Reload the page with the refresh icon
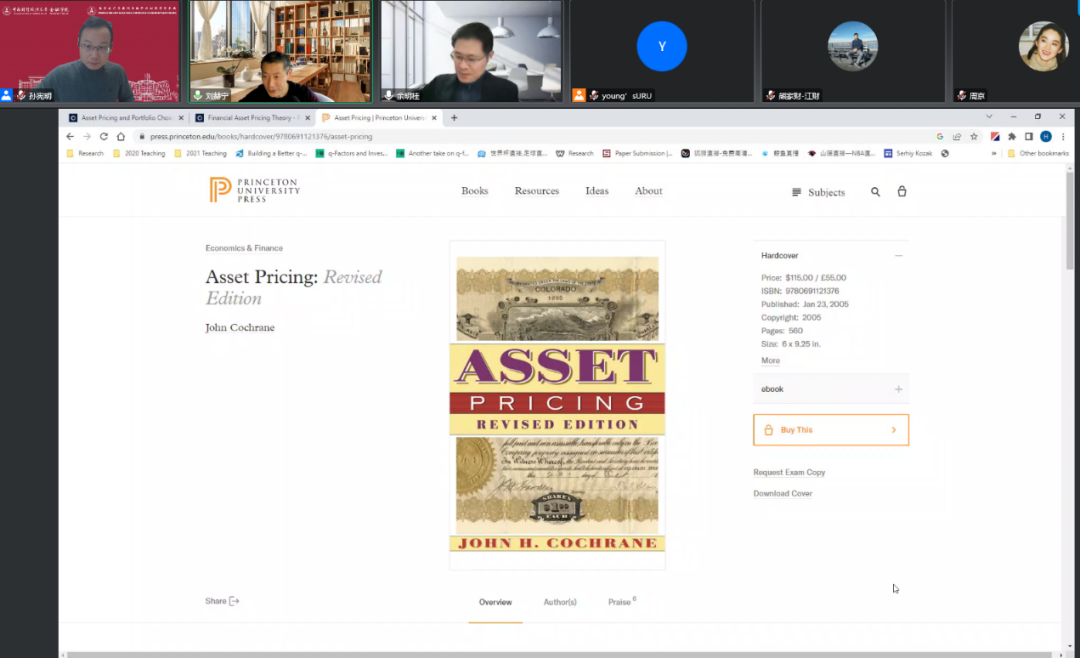1080x658 pixels. tap(103, 136)
